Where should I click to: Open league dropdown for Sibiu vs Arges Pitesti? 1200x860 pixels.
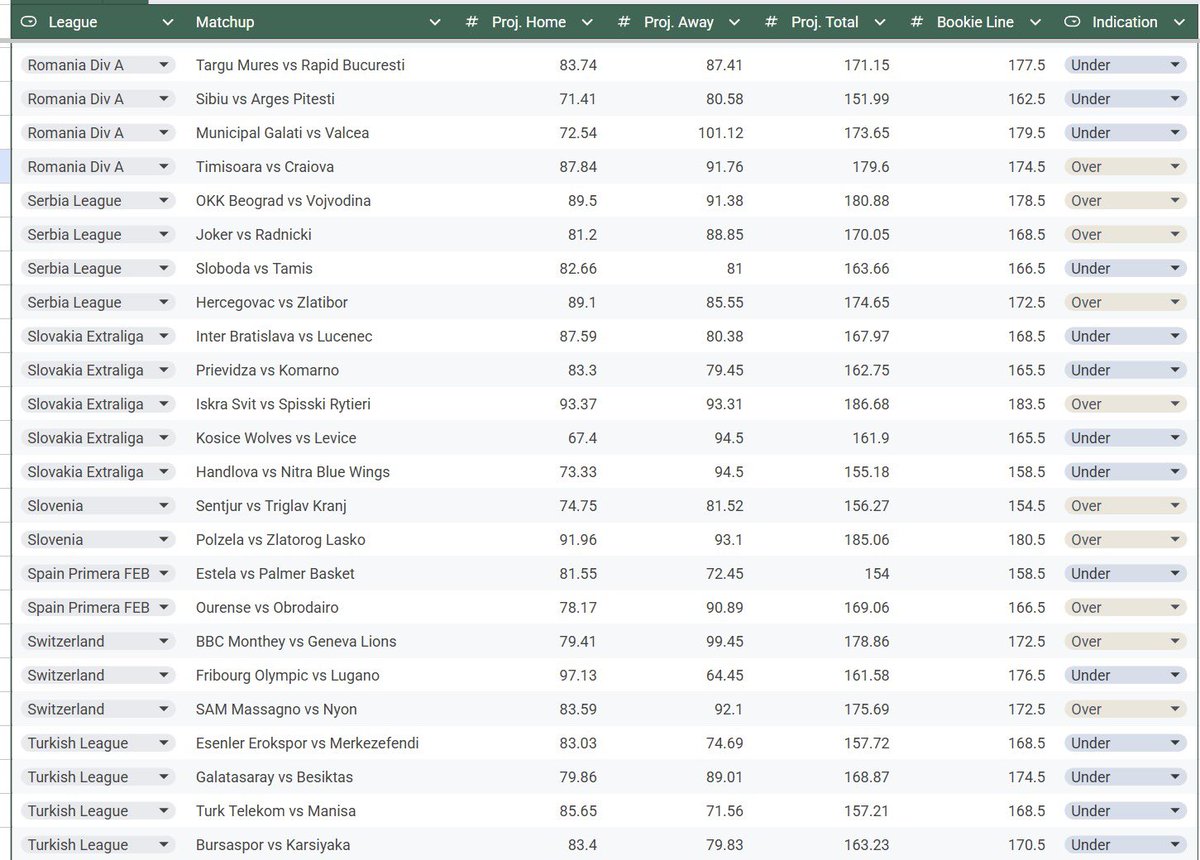pos(163,99)
